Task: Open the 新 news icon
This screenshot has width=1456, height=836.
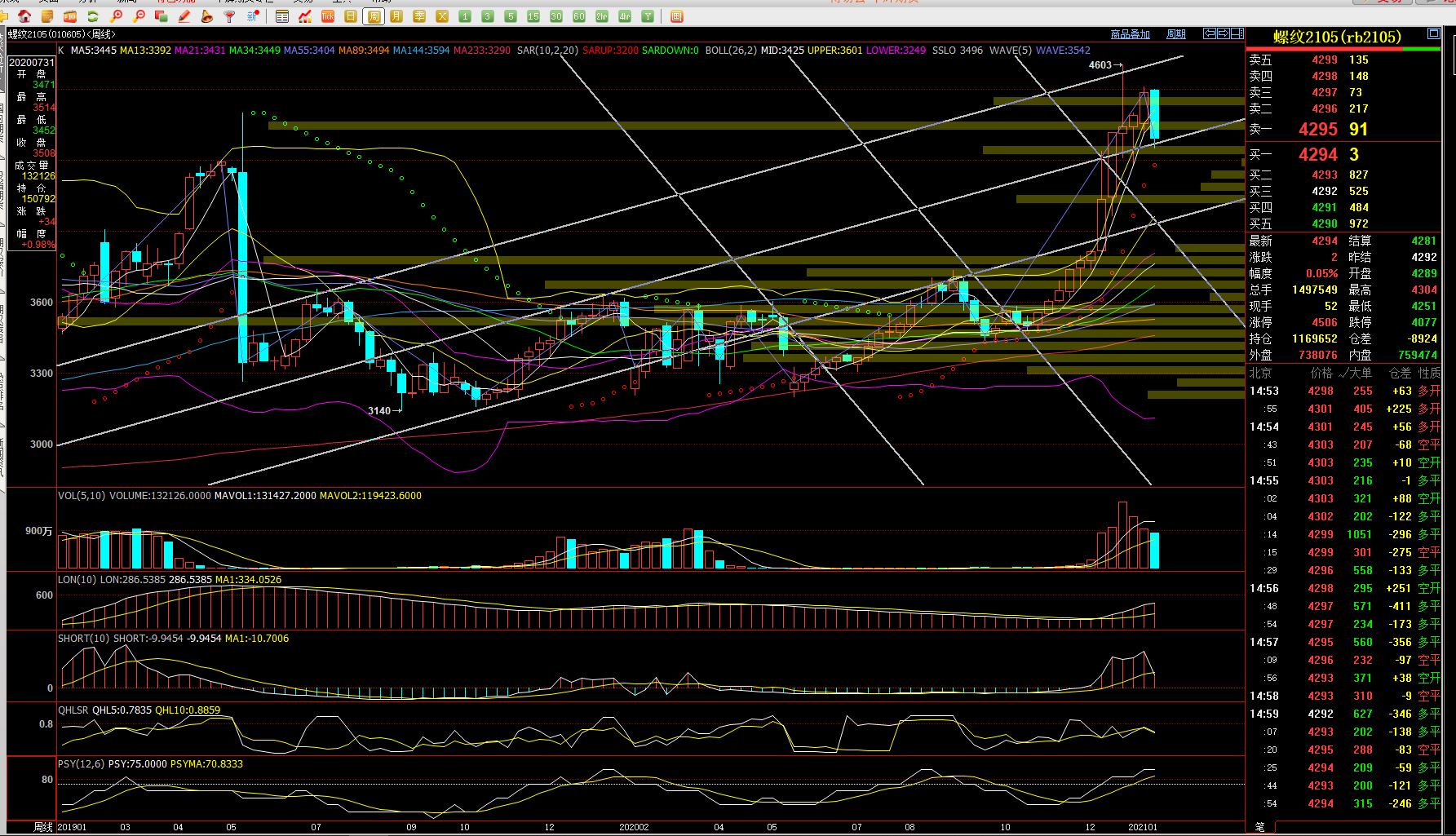Action: click(253, 16)
